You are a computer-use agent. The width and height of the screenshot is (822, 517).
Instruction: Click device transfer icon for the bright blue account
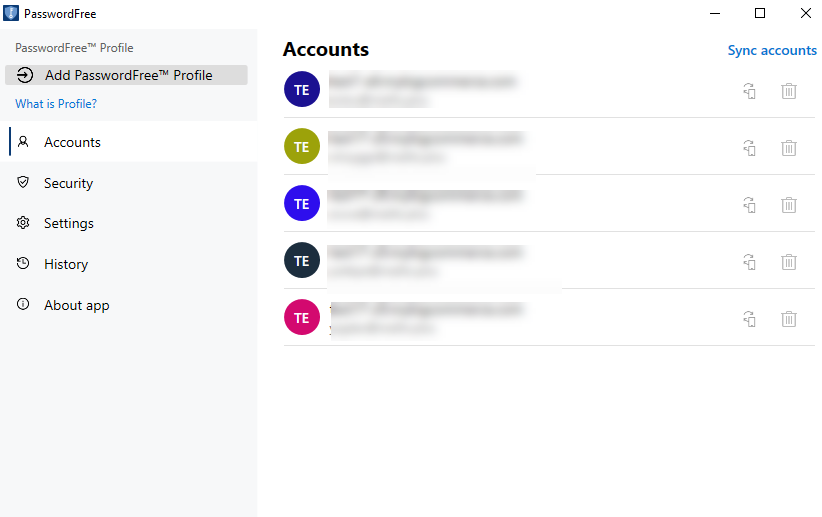[x=749, y=205]
